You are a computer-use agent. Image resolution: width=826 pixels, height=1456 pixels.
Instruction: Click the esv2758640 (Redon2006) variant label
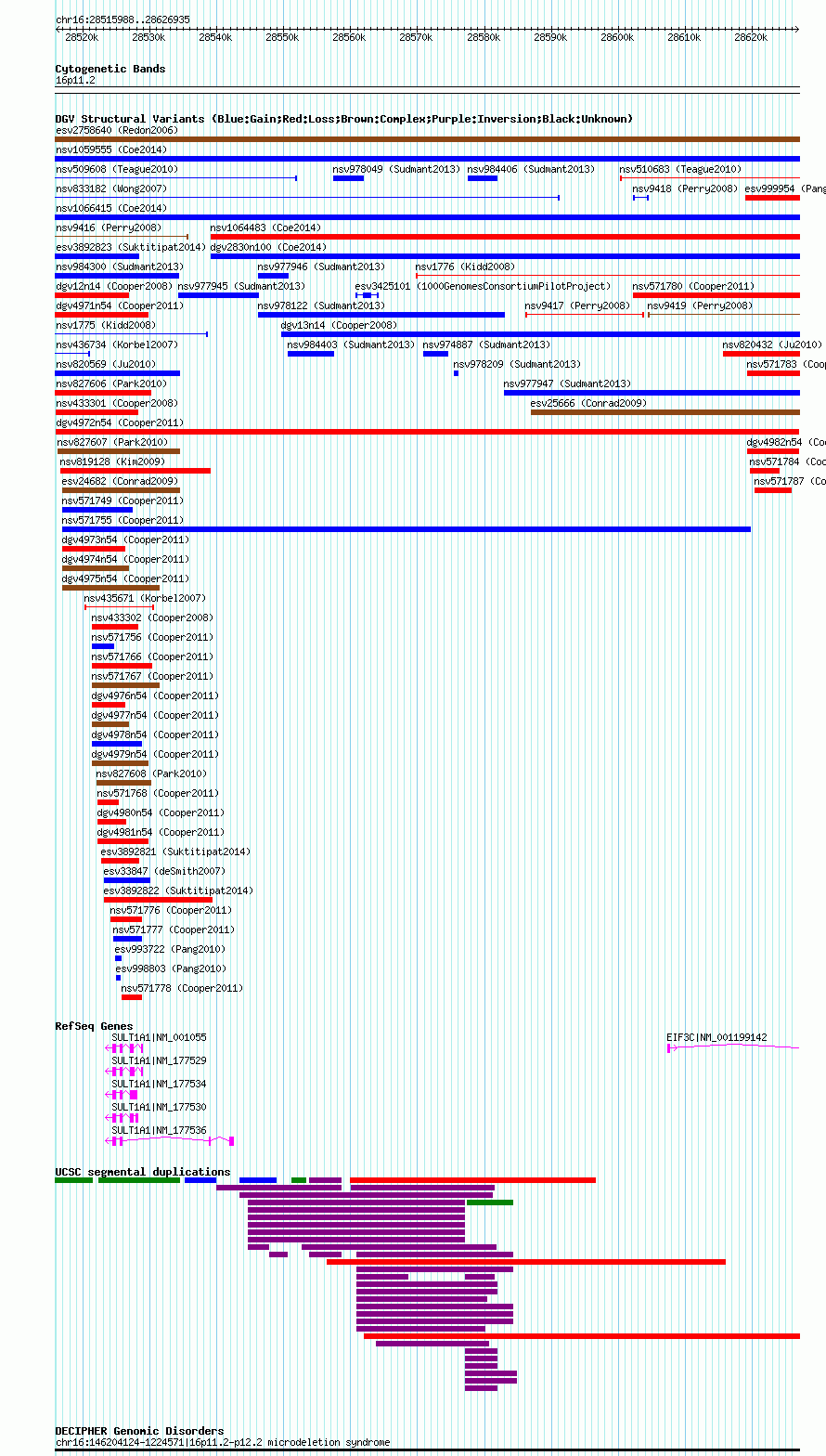pyautogui.click(x=117, y=130)
